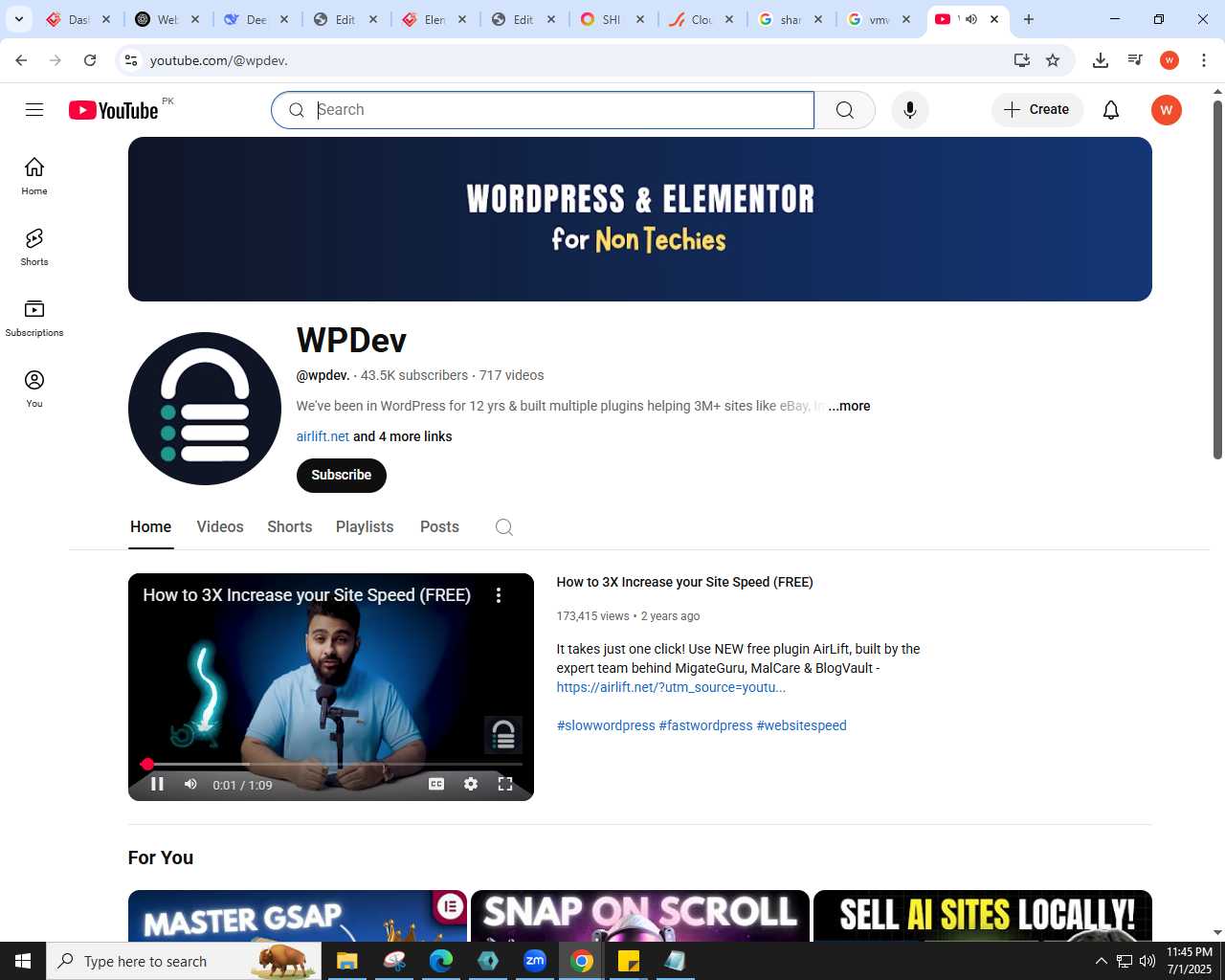This screenshot has width=1225, height=980.
Task: Go back in browser history
Action: click(x=21, y=60)
